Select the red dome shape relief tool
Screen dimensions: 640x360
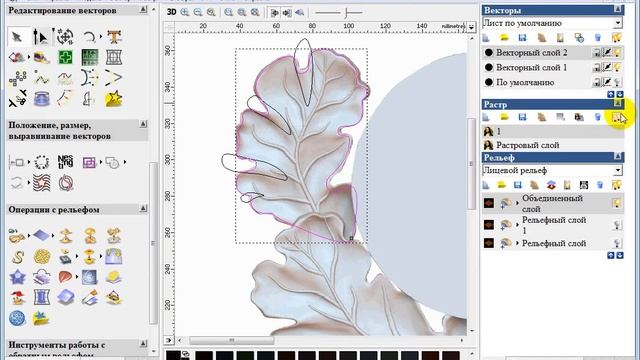[x=65, y=277]
